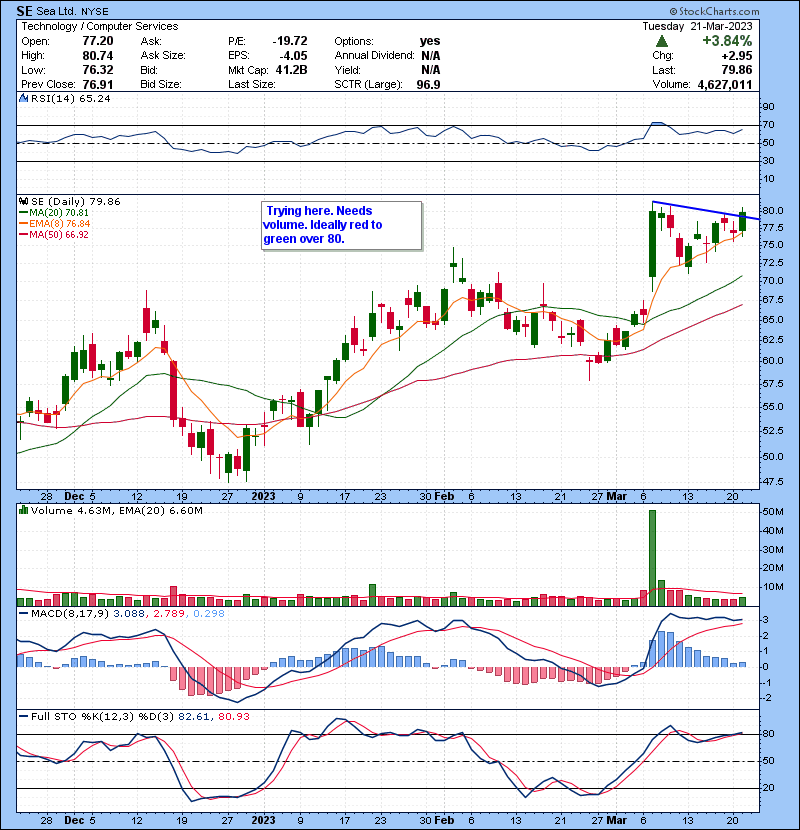Click the RSI indicator icon beside RSI(14)
Screen dimensions: 800x830
[23, 98]
